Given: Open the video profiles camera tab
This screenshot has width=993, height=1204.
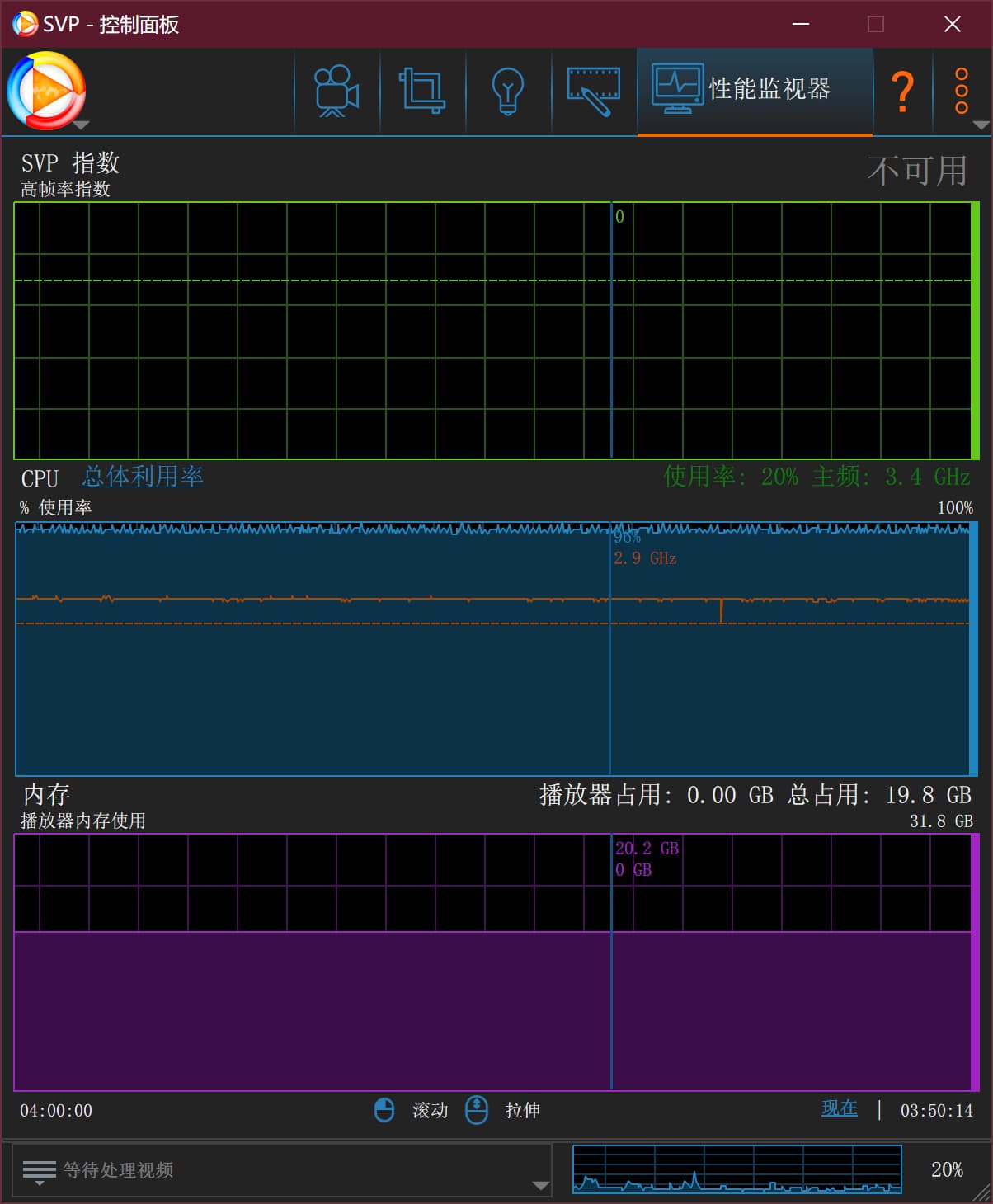Looking at the screenshot, I should tap(336, 91).
